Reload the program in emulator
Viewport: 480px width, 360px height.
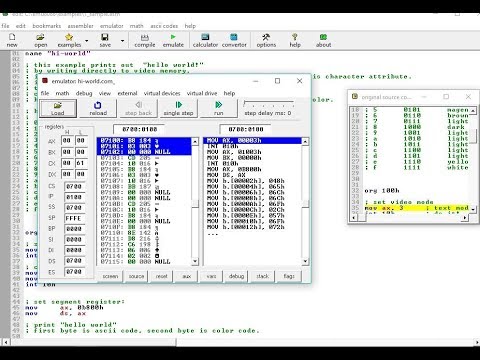(98, 108)
